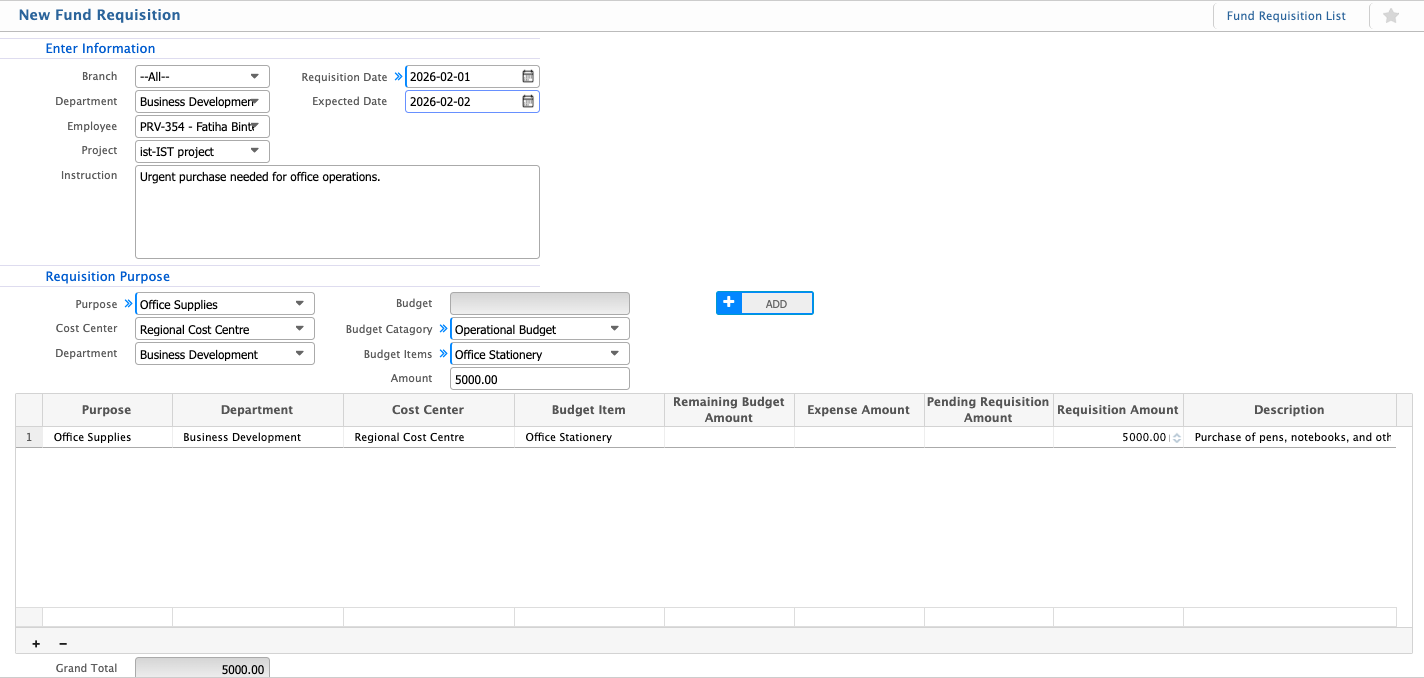Open the Budget Category dropdown
Viewport: 1424px width, 678px height.
pos(614,329)
